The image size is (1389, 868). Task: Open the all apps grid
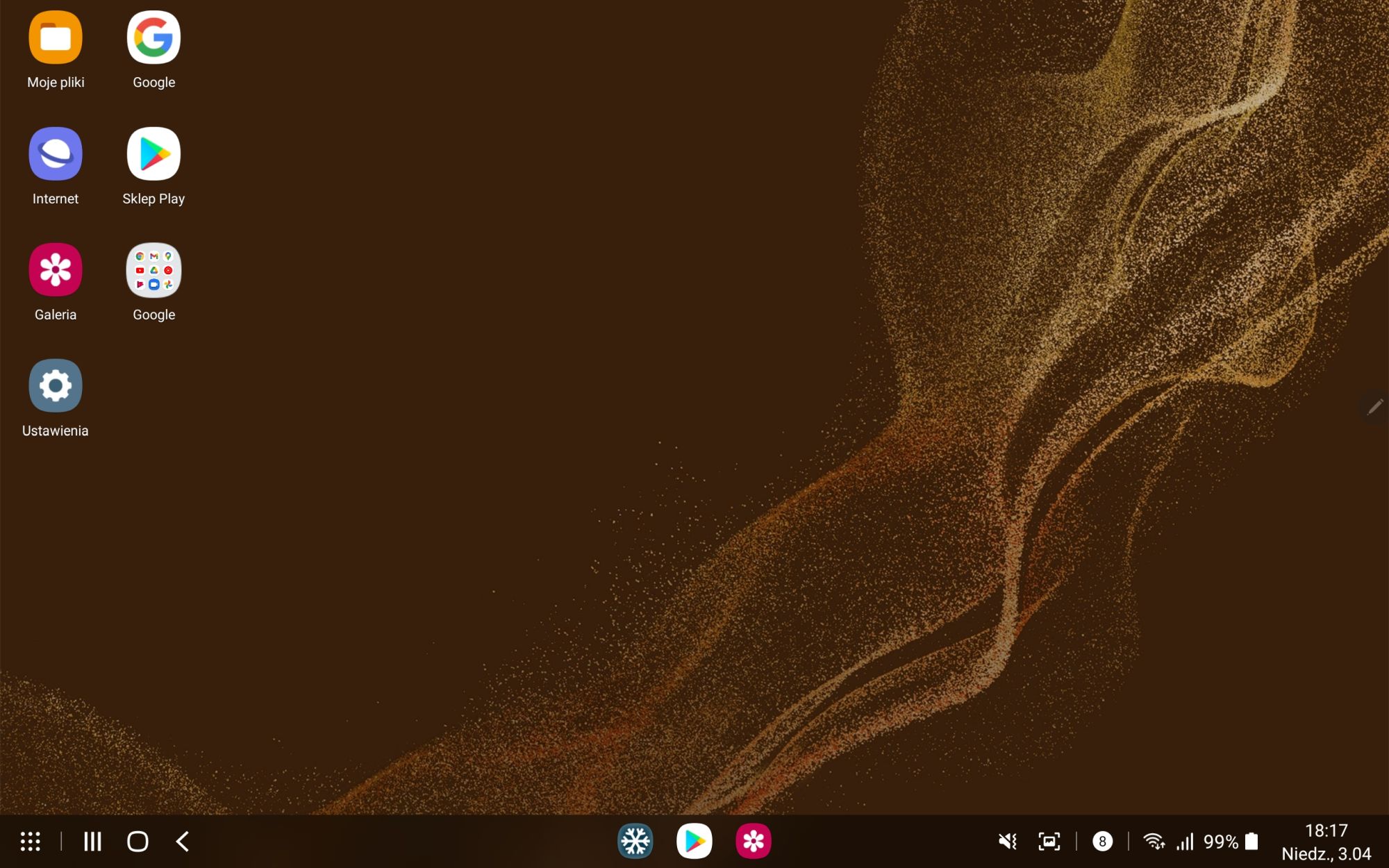(31, 842)
